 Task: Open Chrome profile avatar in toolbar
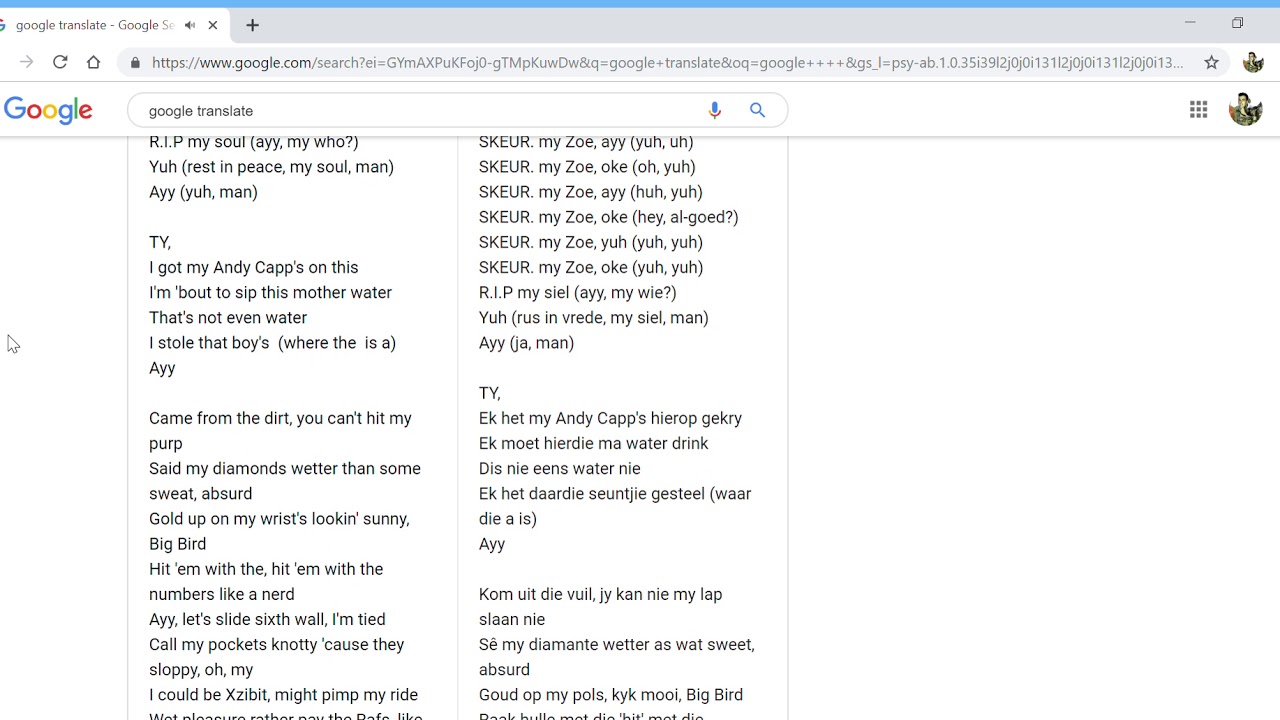point(1253,62)
